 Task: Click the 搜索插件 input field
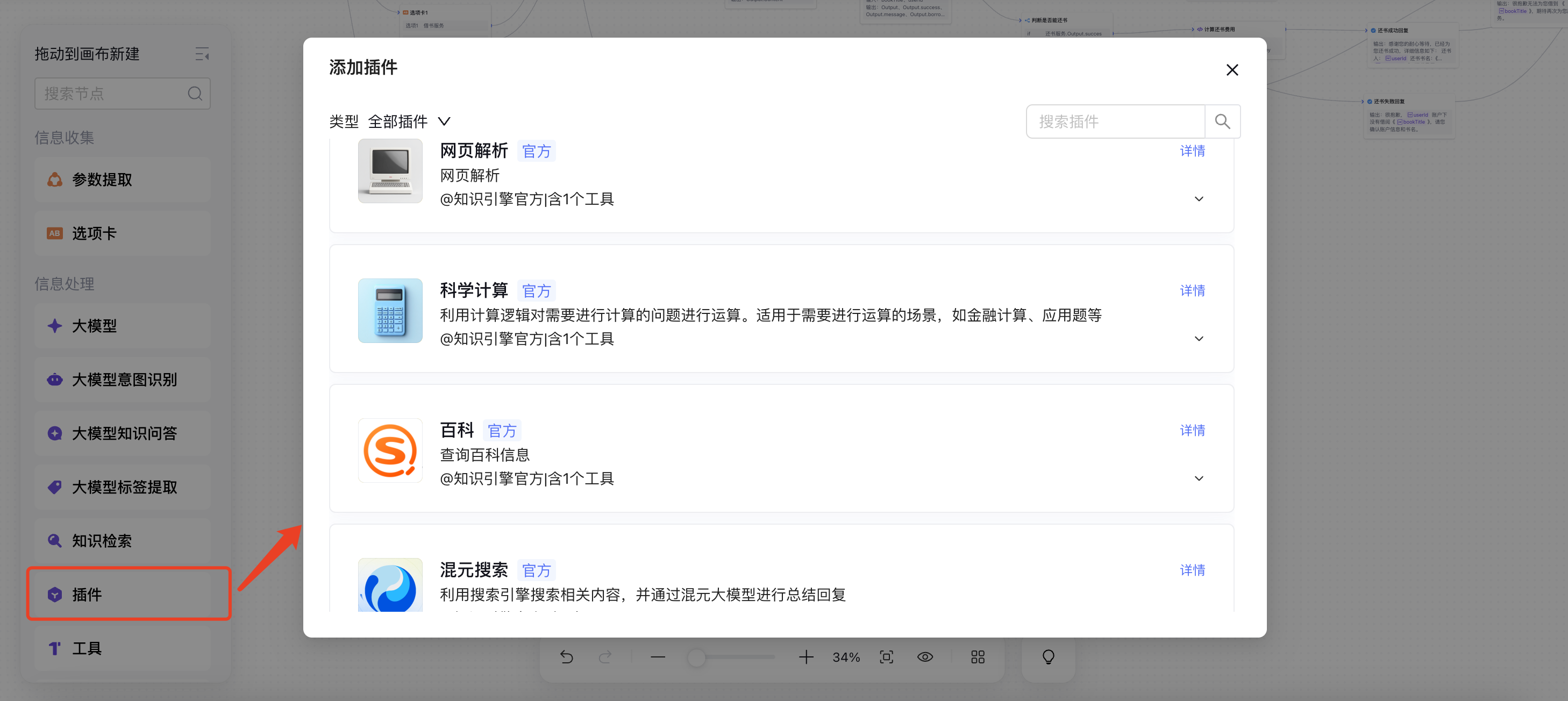tap(1115, 121)
